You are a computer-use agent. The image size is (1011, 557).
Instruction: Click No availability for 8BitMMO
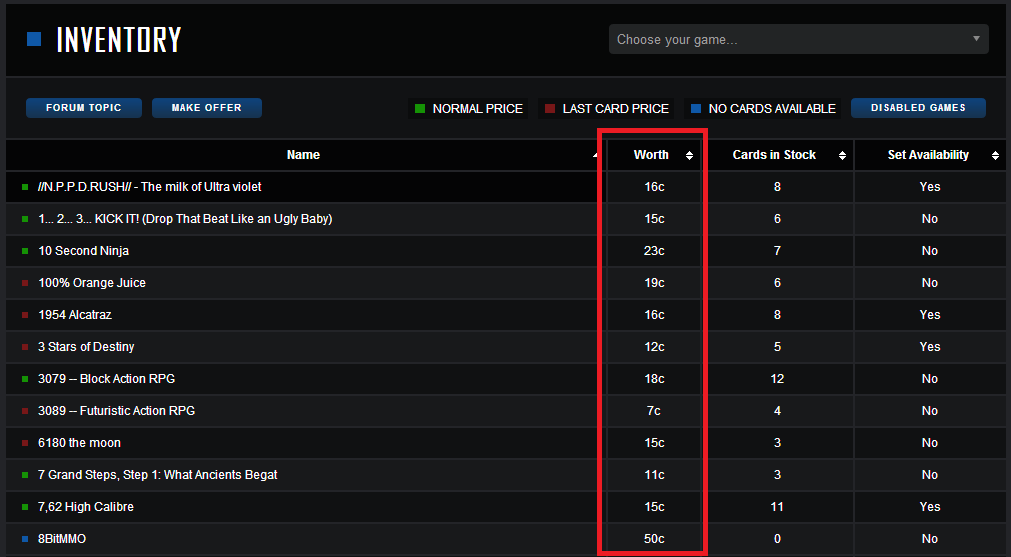(930, 539)
